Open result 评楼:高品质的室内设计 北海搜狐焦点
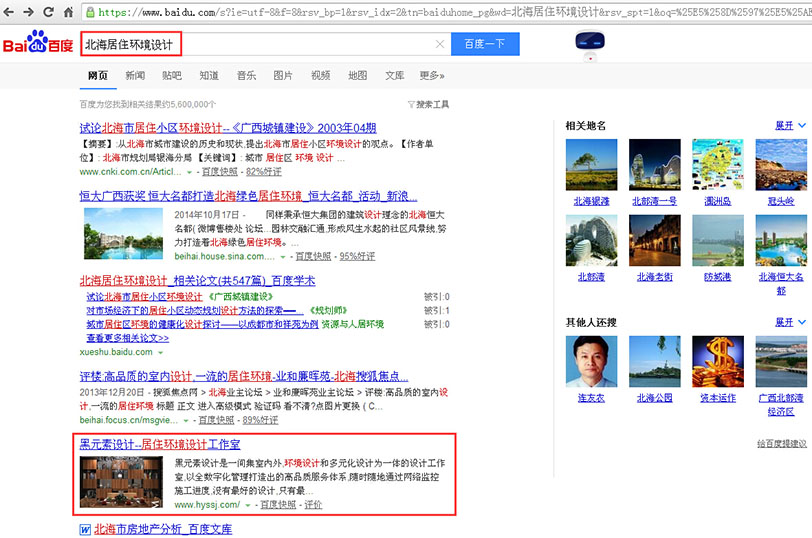The image size is (812, 538). [x=244, y=376]
